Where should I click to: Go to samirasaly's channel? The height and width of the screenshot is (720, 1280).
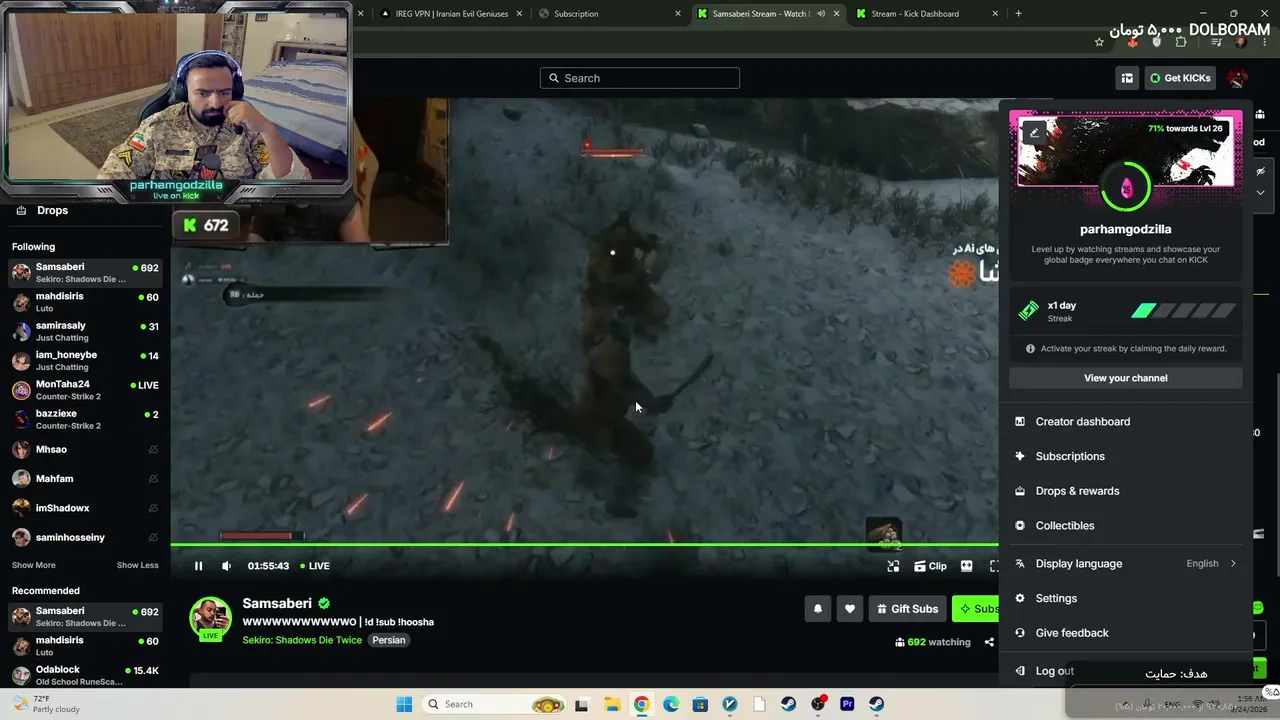click(x=85, y=331)
